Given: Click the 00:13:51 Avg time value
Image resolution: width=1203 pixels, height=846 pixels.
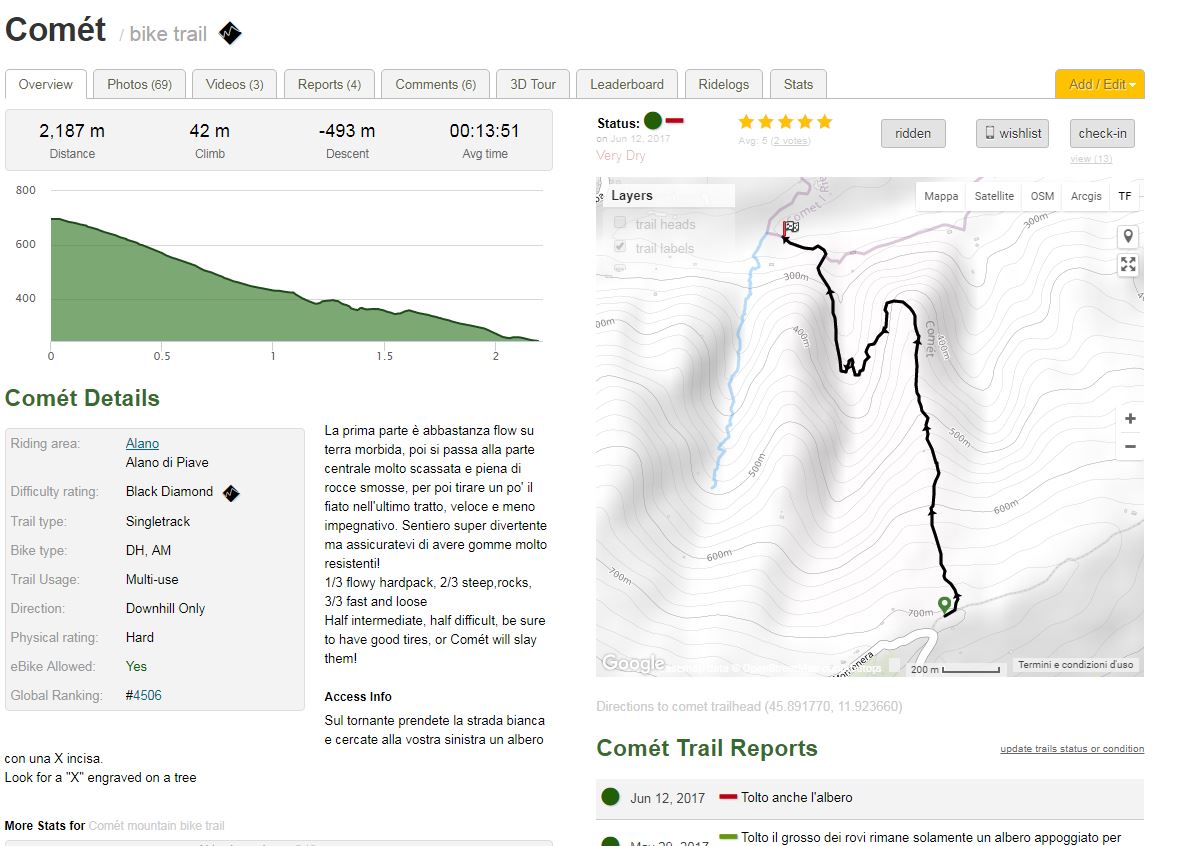Looking at the screenshot, I should click(485, 131).
